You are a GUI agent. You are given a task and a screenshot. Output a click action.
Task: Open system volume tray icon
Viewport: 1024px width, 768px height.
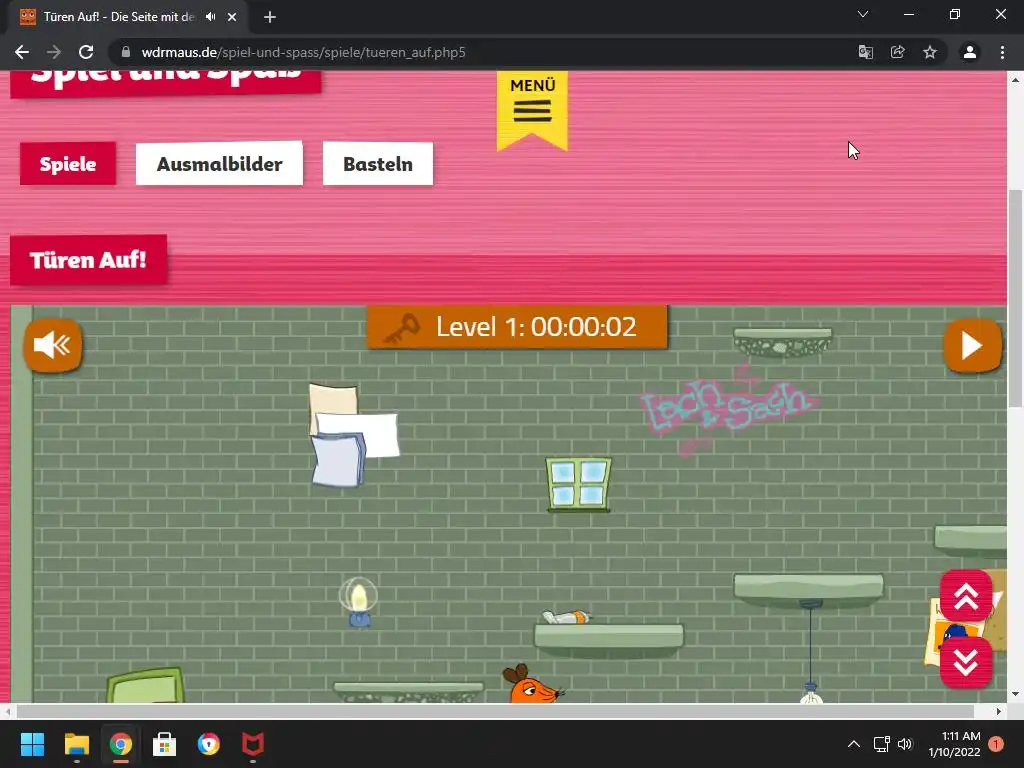pos(905,744)
